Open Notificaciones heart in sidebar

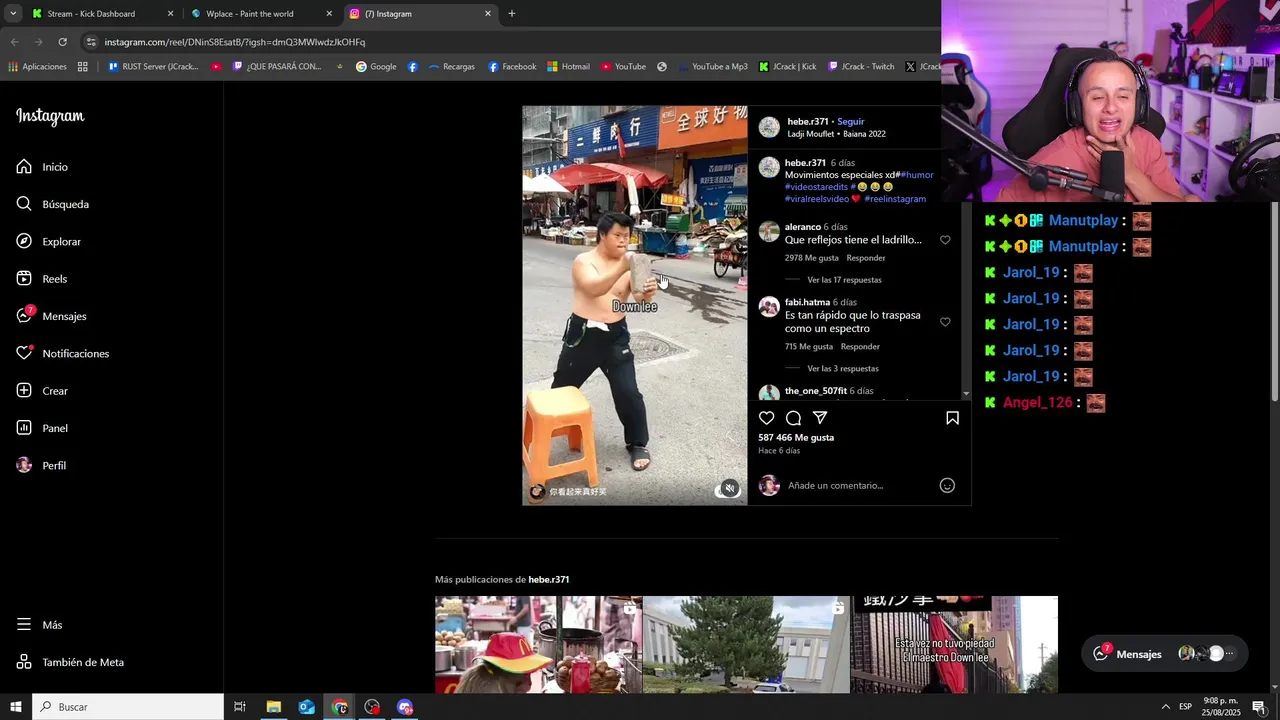click(x=62, y=354)
